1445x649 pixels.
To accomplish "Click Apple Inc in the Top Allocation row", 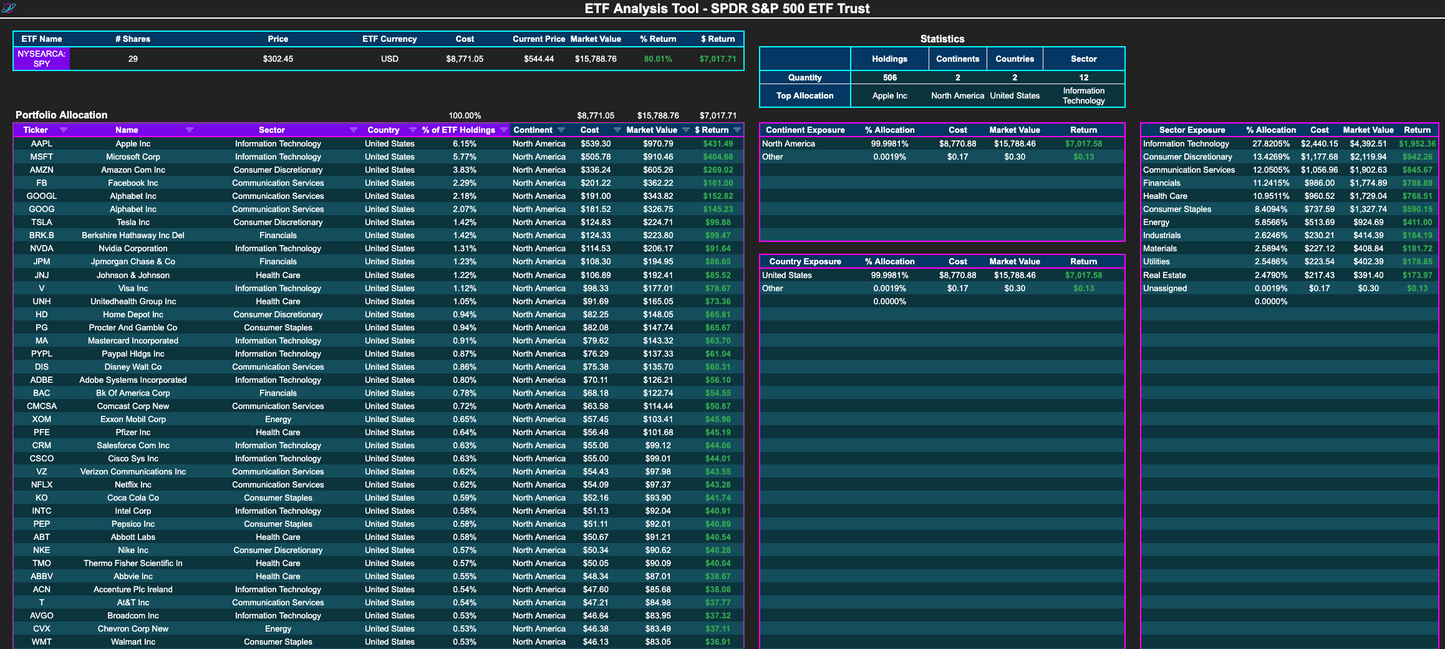I will 890,95.
